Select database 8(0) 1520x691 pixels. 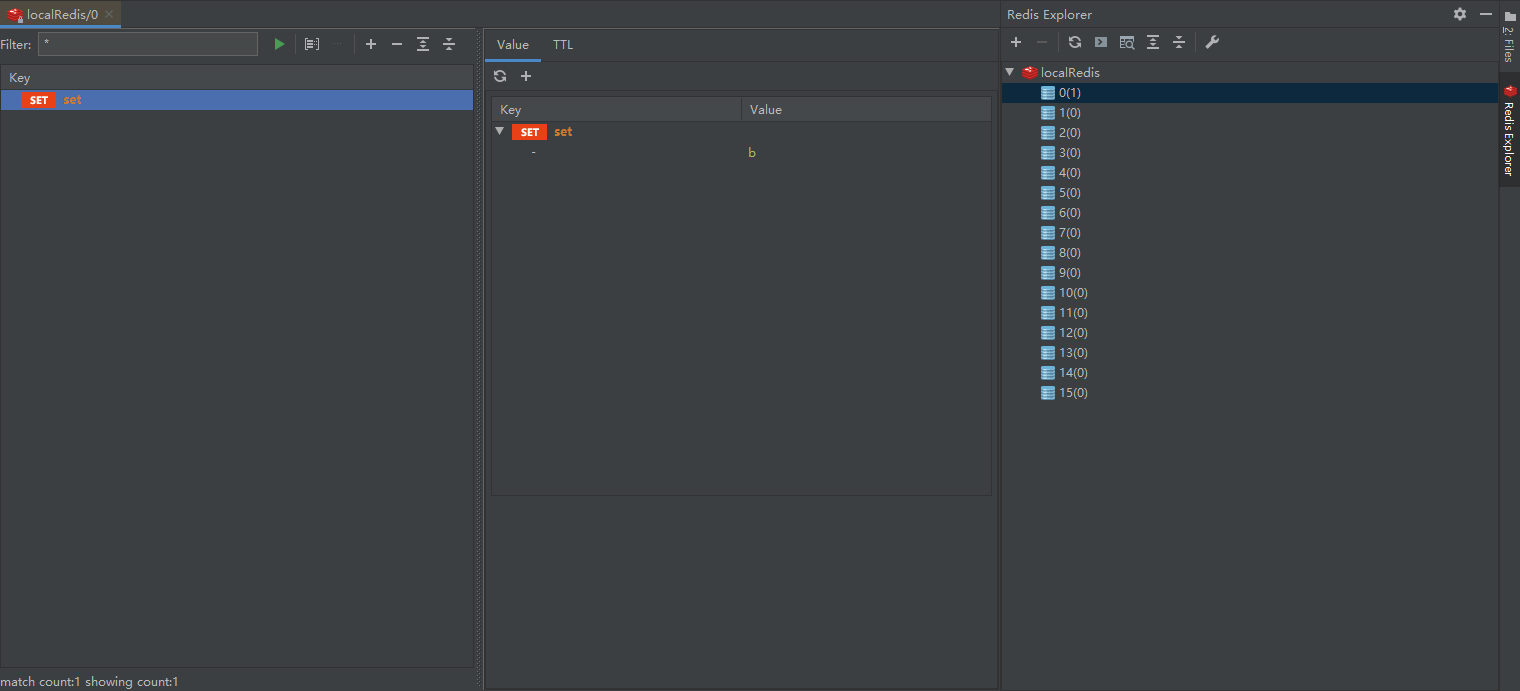[x=1069, y=253]
